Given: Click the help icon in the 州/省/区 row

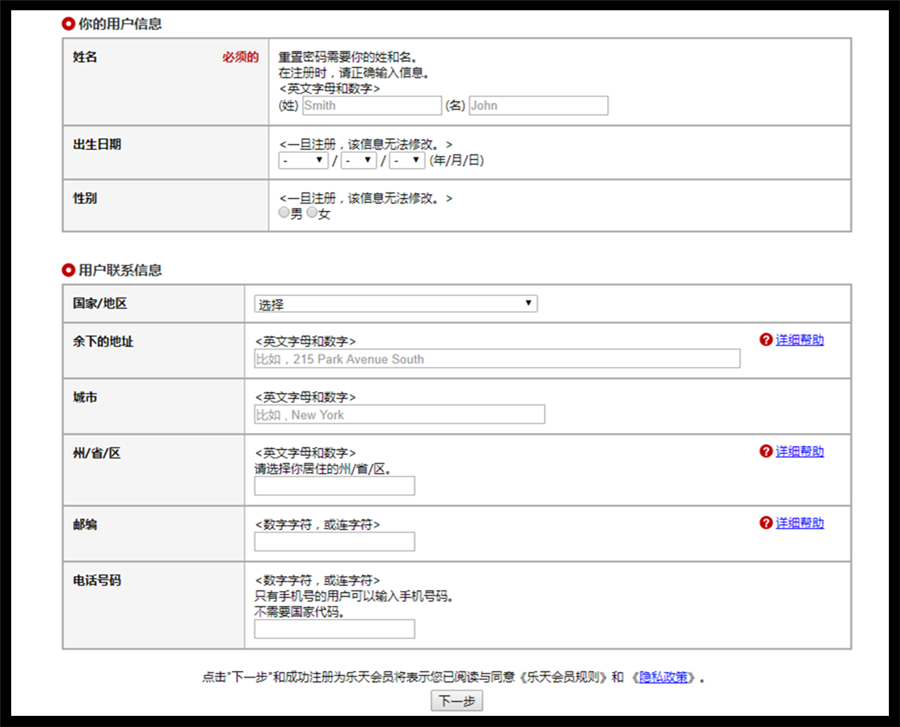Looking at the screenshot, I should click(766, 452).
